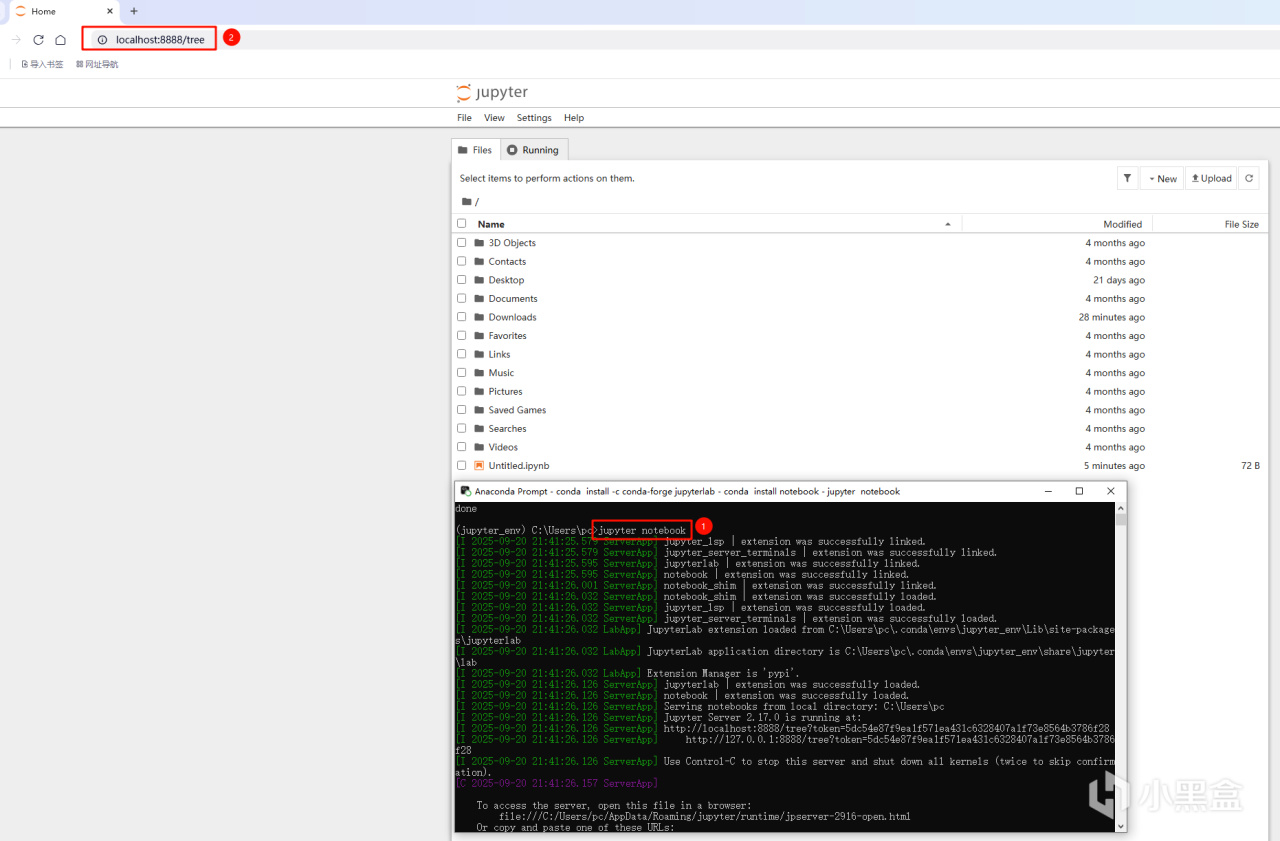Check the Downloads row checkbox
Image resolution: width=1280 pixels, height=841 pixels.
coord(461,317)
